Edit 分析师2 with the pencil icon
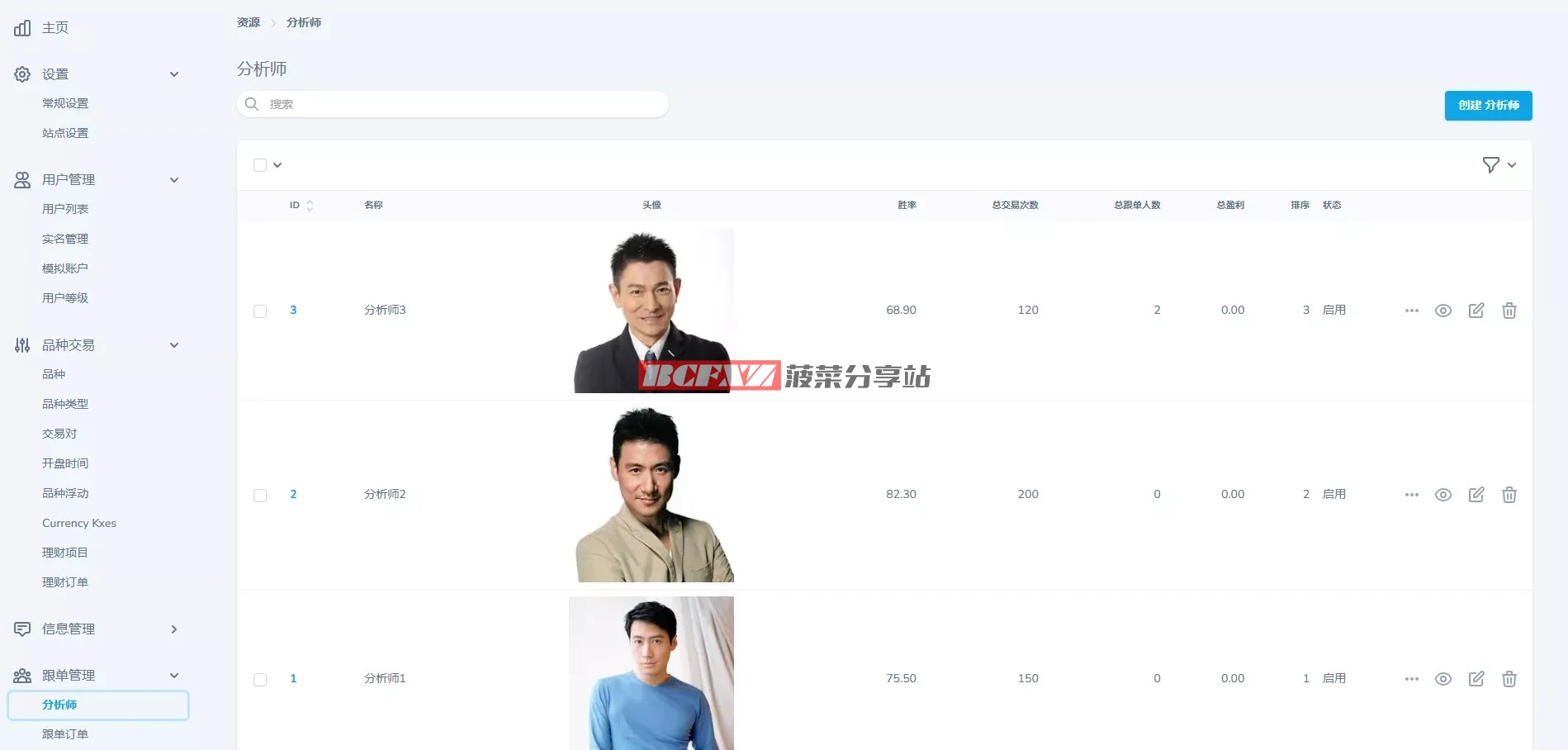 coord(1476,495)
